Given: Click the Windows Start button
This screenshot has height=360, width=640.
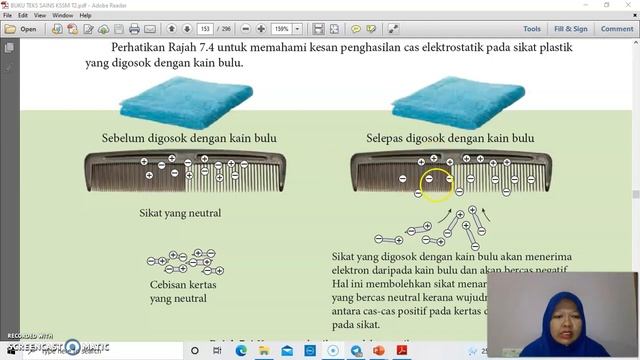Looking at the screenshot, I should [x=11, y=351].
